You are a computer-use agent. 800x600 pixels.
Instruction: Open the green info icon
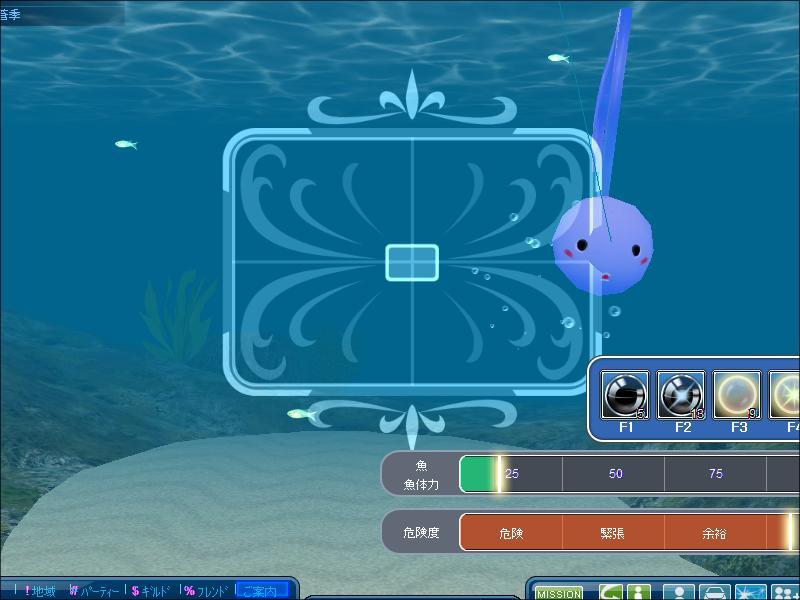639,592
